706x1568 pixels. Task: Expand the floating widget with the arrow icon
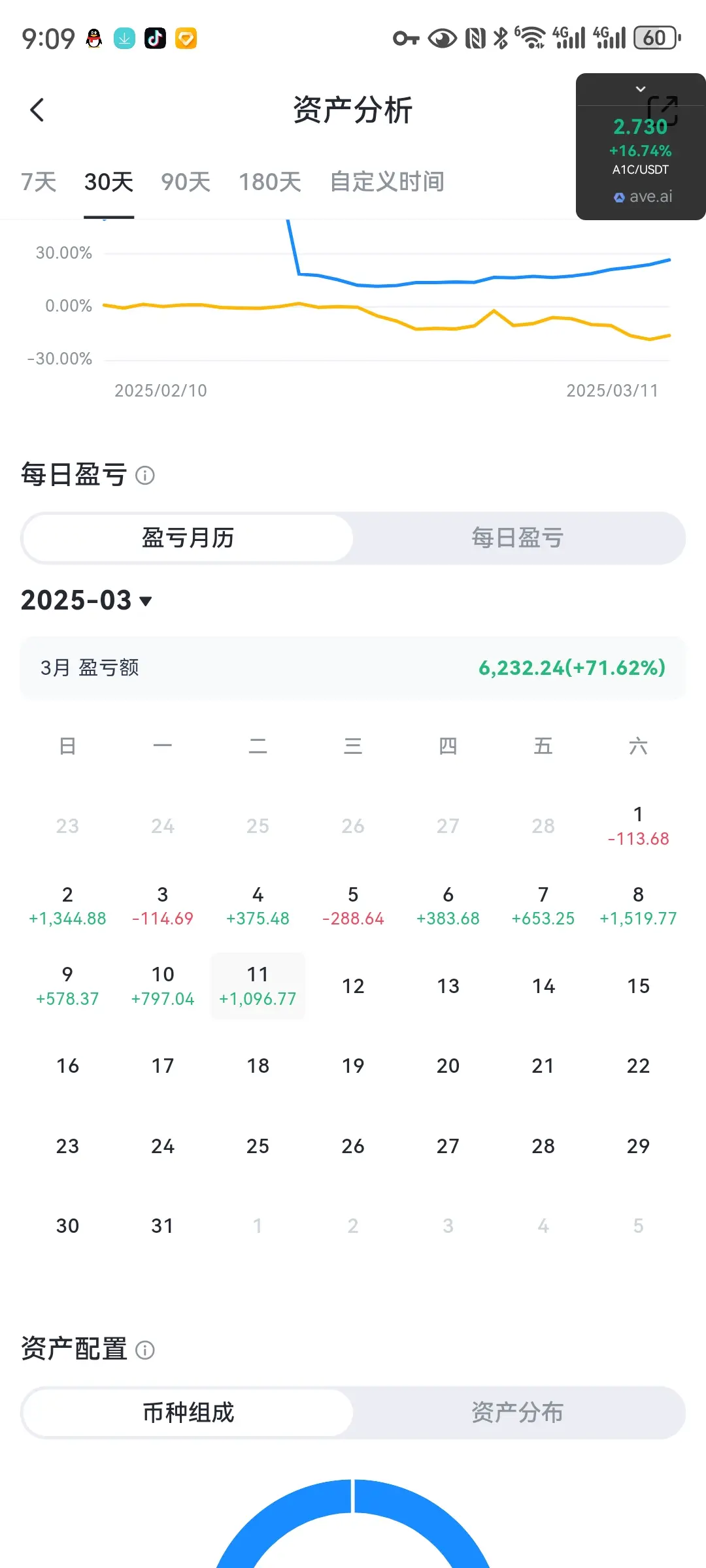click(x=662, y=110)
